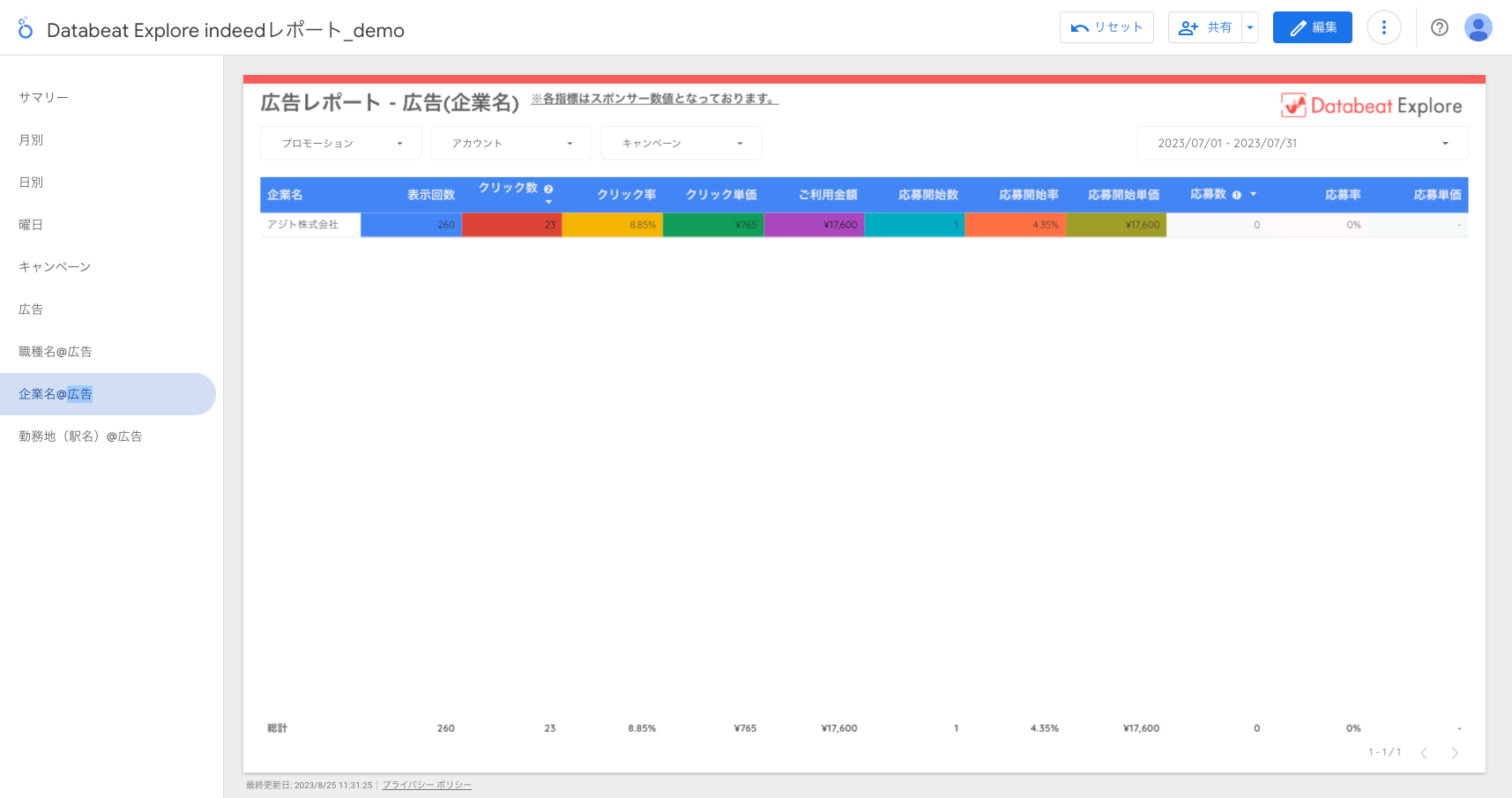Click the green ¥765 cell in data row
The height and width of the screenshot is (798, 1512).
(713, 225)
